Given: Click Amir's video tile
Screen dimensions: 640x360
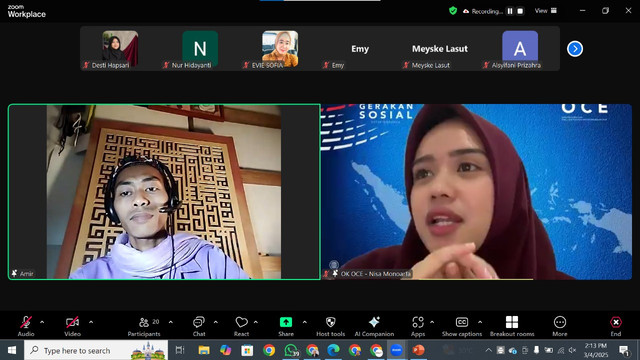Looking at the screenshot, I should click(164, 192).
